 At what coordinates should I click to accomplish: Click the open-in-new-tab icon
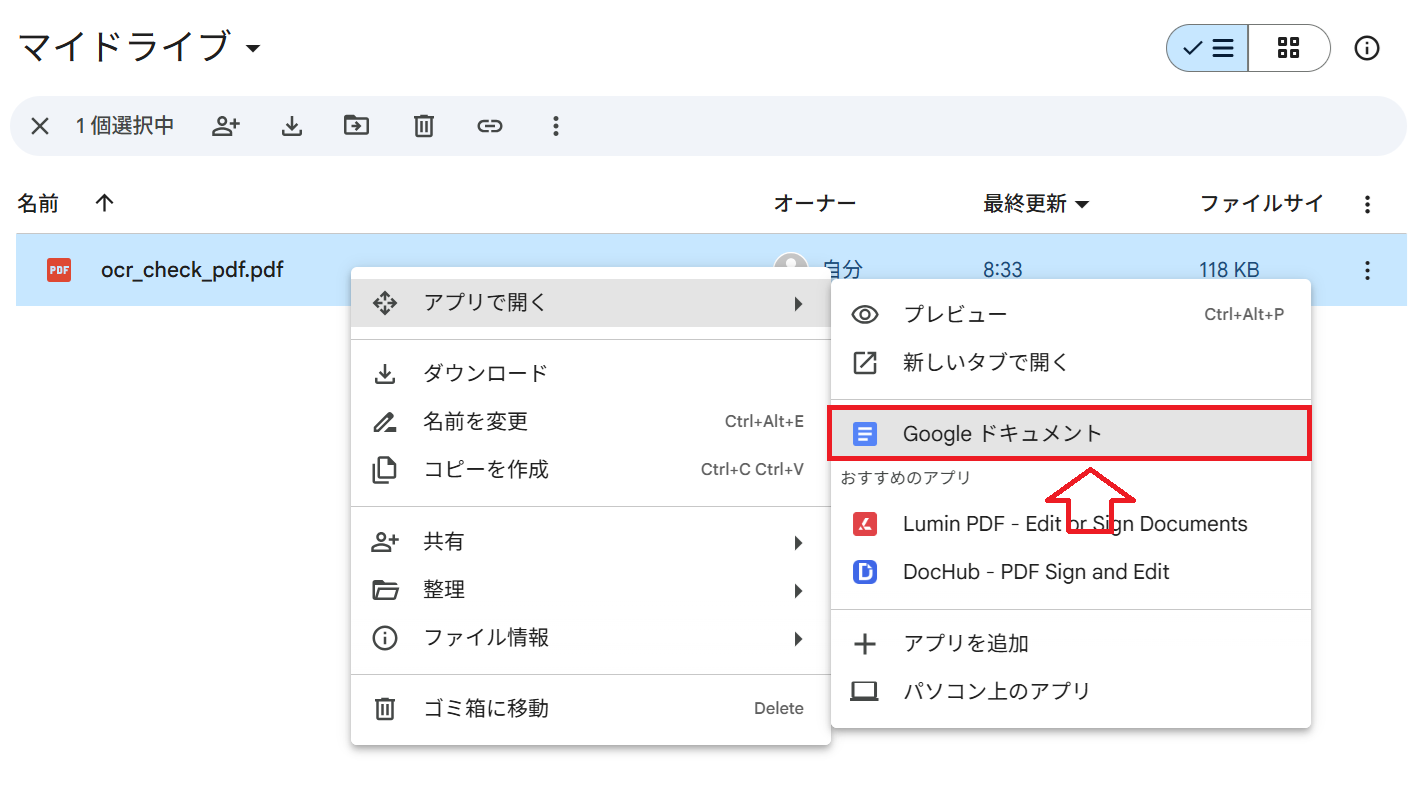[x=865, y=362]
